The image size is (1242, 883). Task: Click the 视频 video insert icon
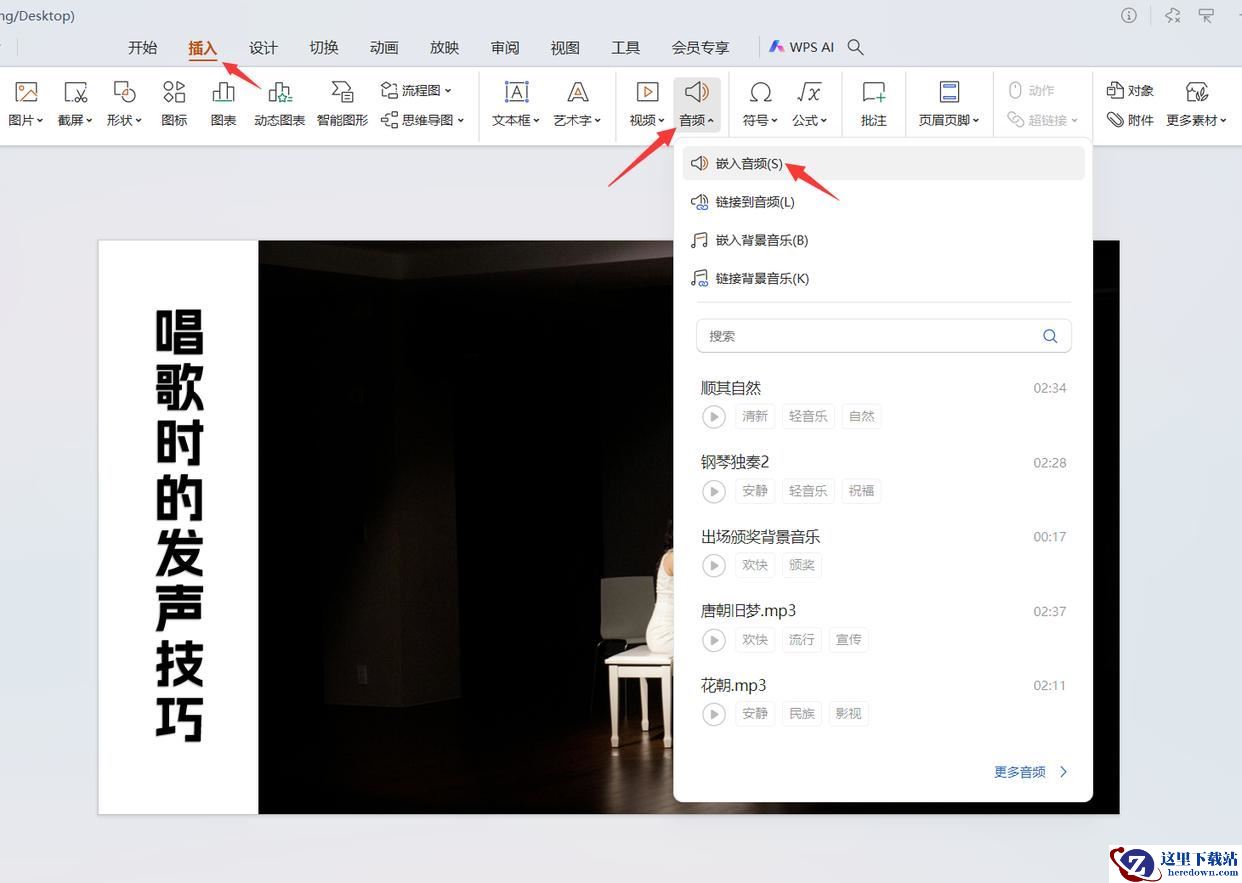[x=647, y=92]
